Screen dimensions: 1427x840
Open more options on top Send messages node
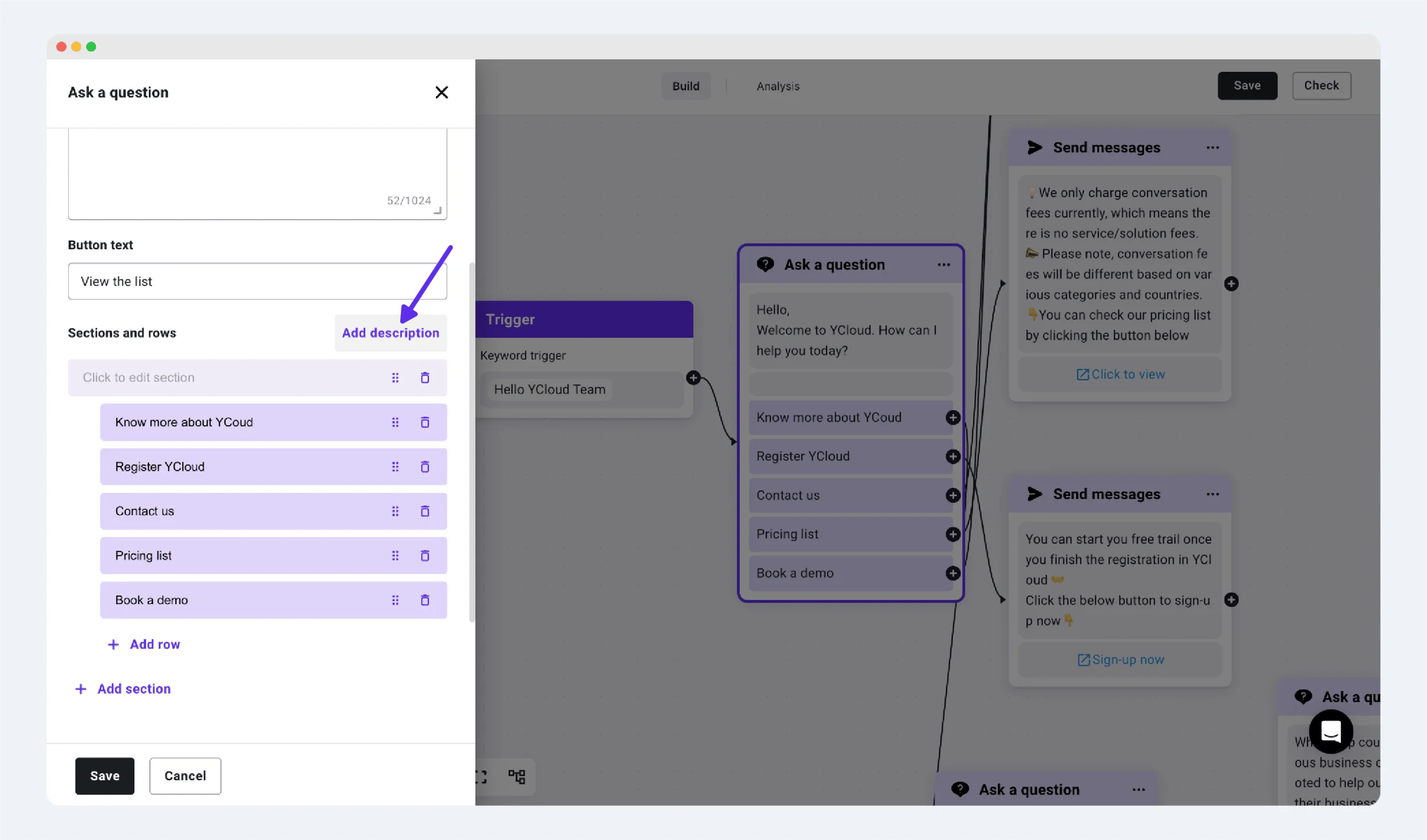click(1213, 148)
